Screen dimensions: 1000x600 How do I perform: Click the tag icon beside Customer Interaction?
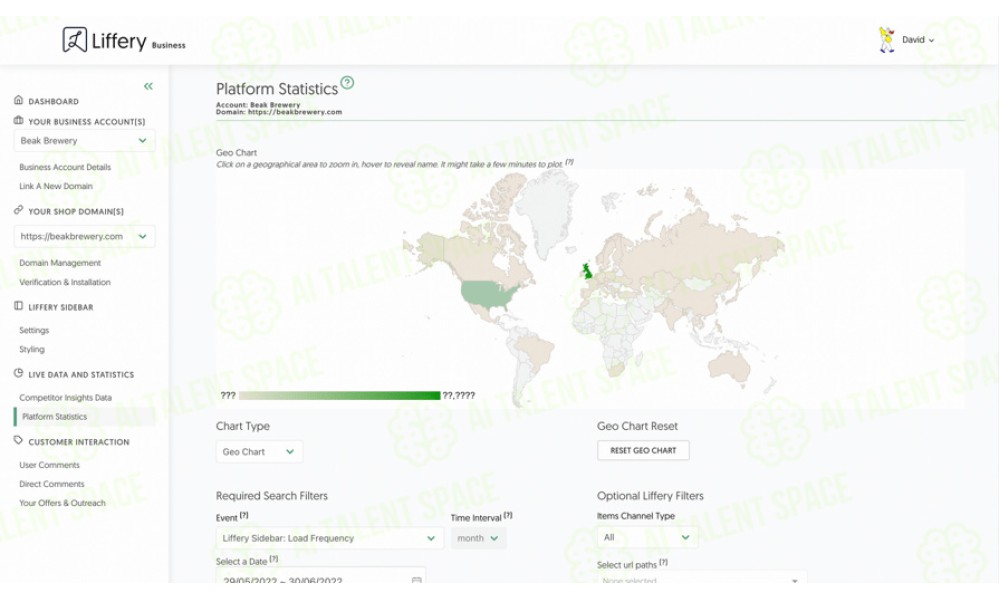coord(18,441)
